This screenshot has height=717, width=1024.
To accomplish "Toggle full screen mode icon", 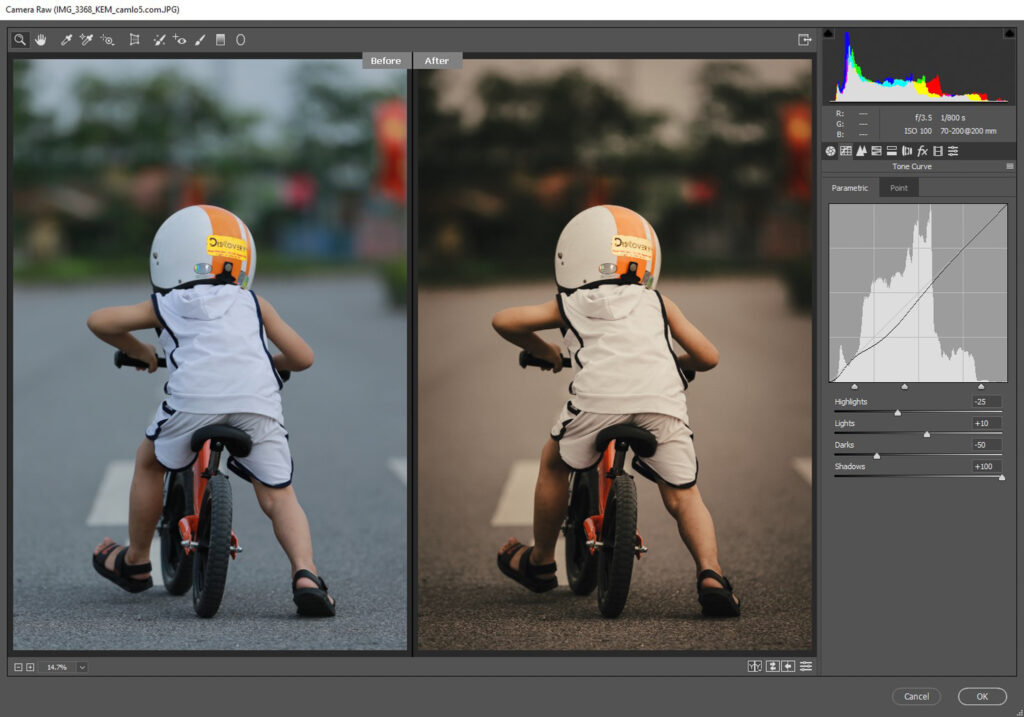I will pos(805,40).
